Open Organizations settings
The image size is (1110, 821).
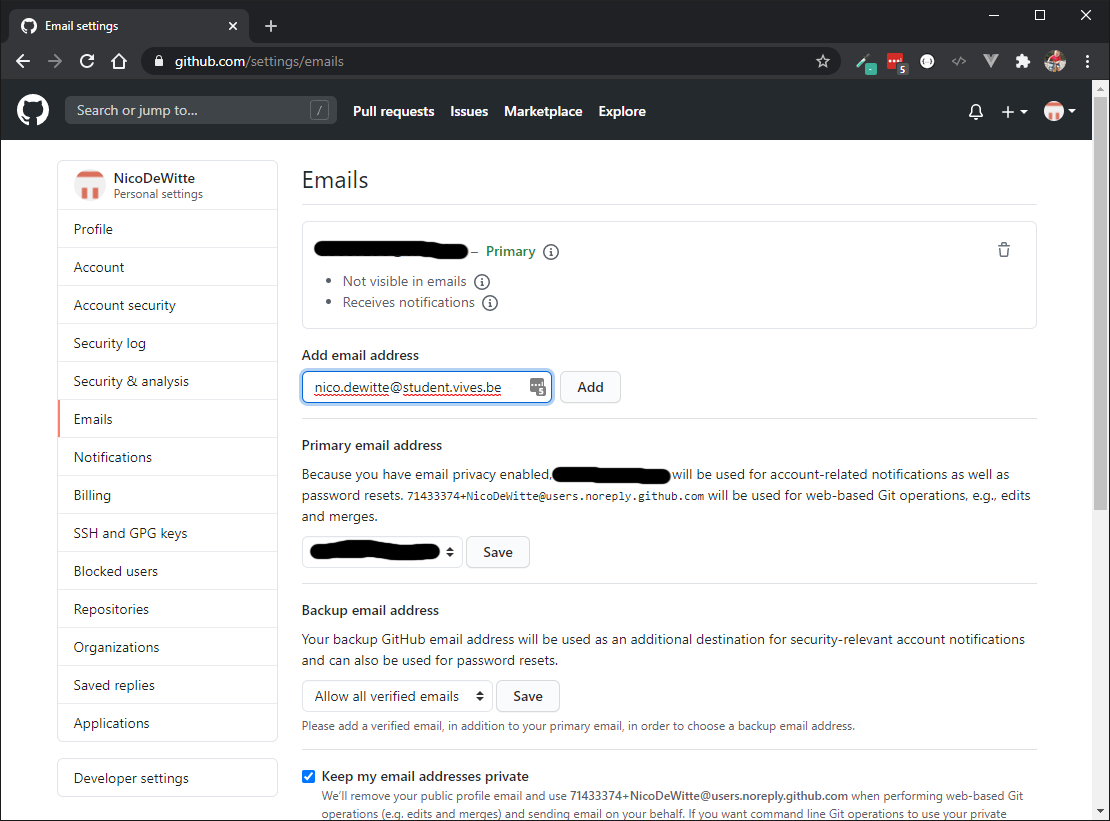(168, 647)
